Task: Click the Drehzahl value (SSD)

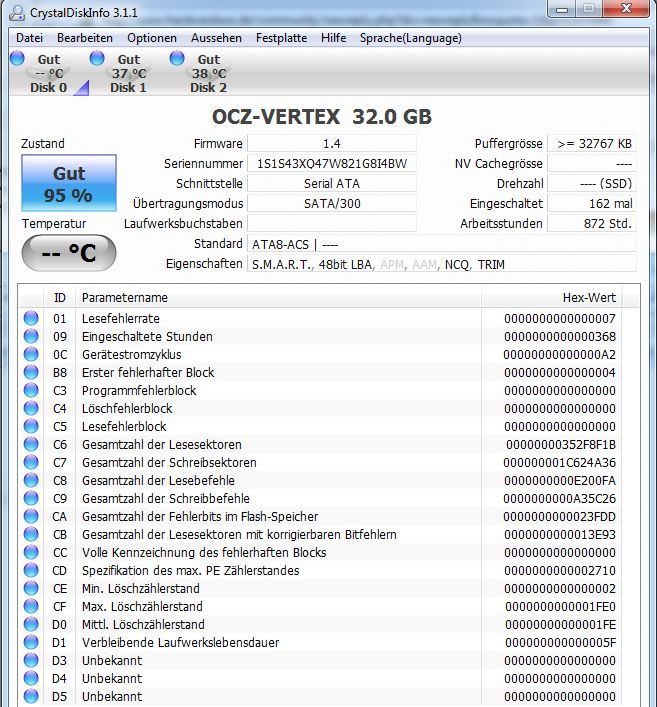Action: (x=592, y=184)
